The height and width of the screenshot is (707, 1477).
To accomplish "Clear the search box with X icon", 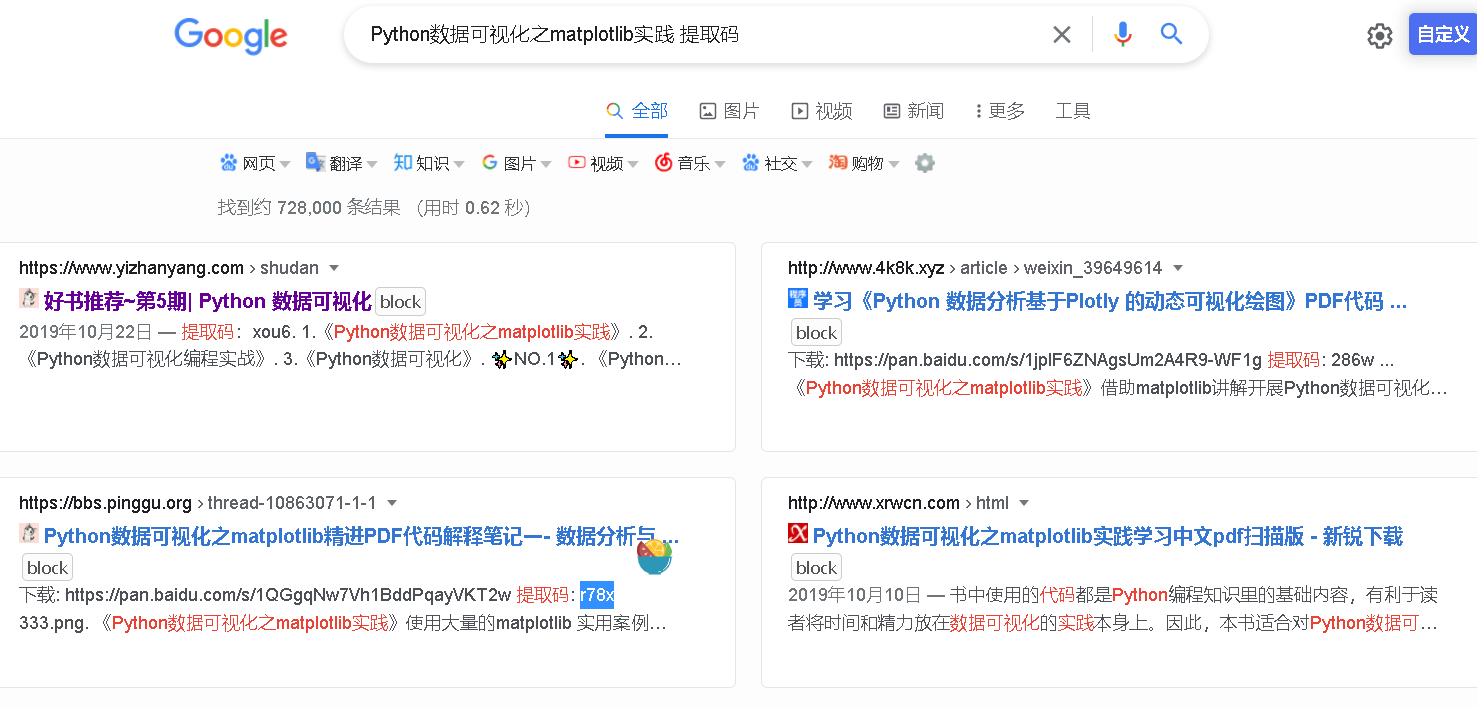I will [x=1062, y=35].
